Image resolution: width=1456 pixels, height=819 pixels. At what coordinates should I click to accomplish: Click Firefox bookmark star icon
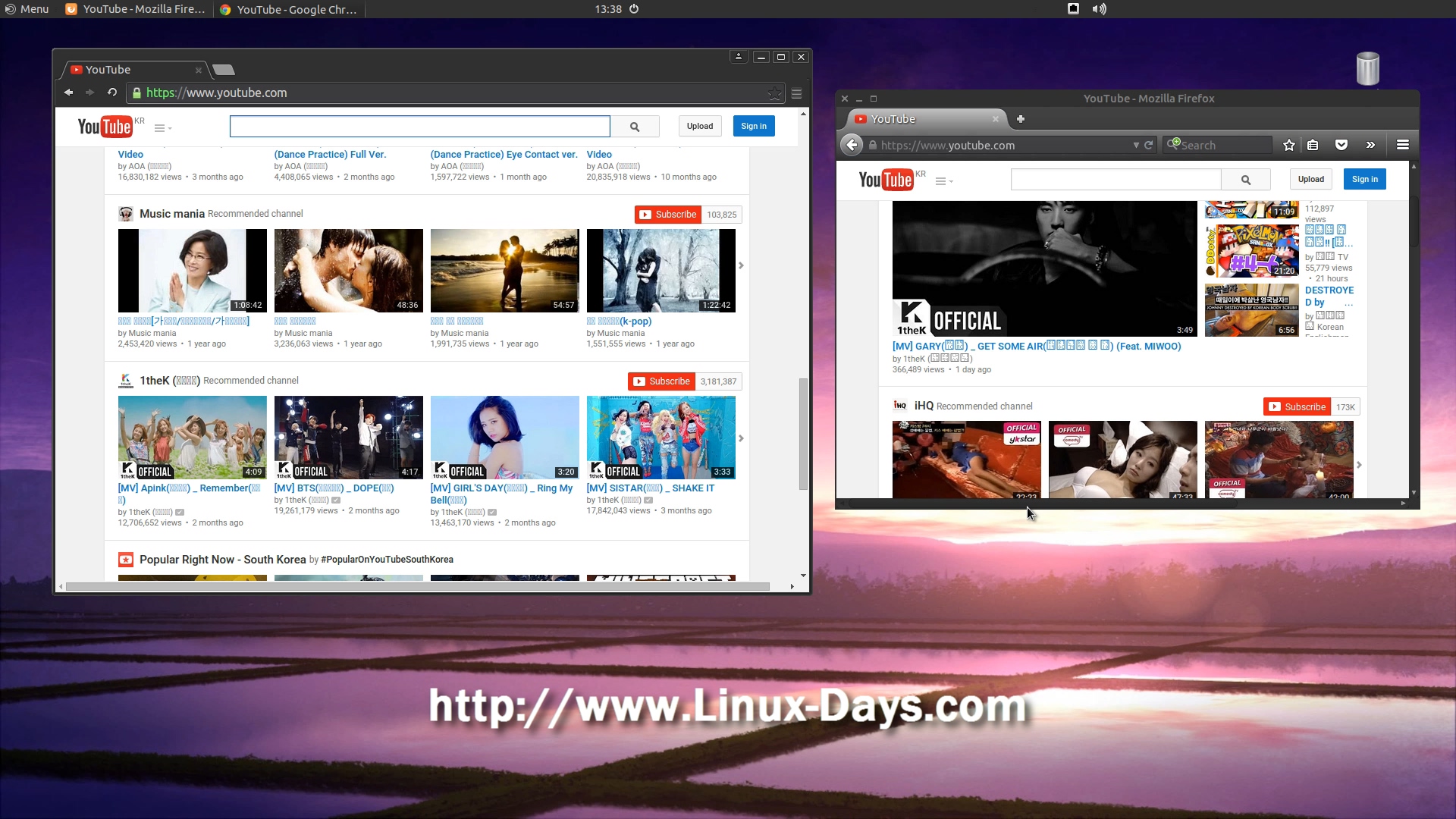[x=1289, y=145]
